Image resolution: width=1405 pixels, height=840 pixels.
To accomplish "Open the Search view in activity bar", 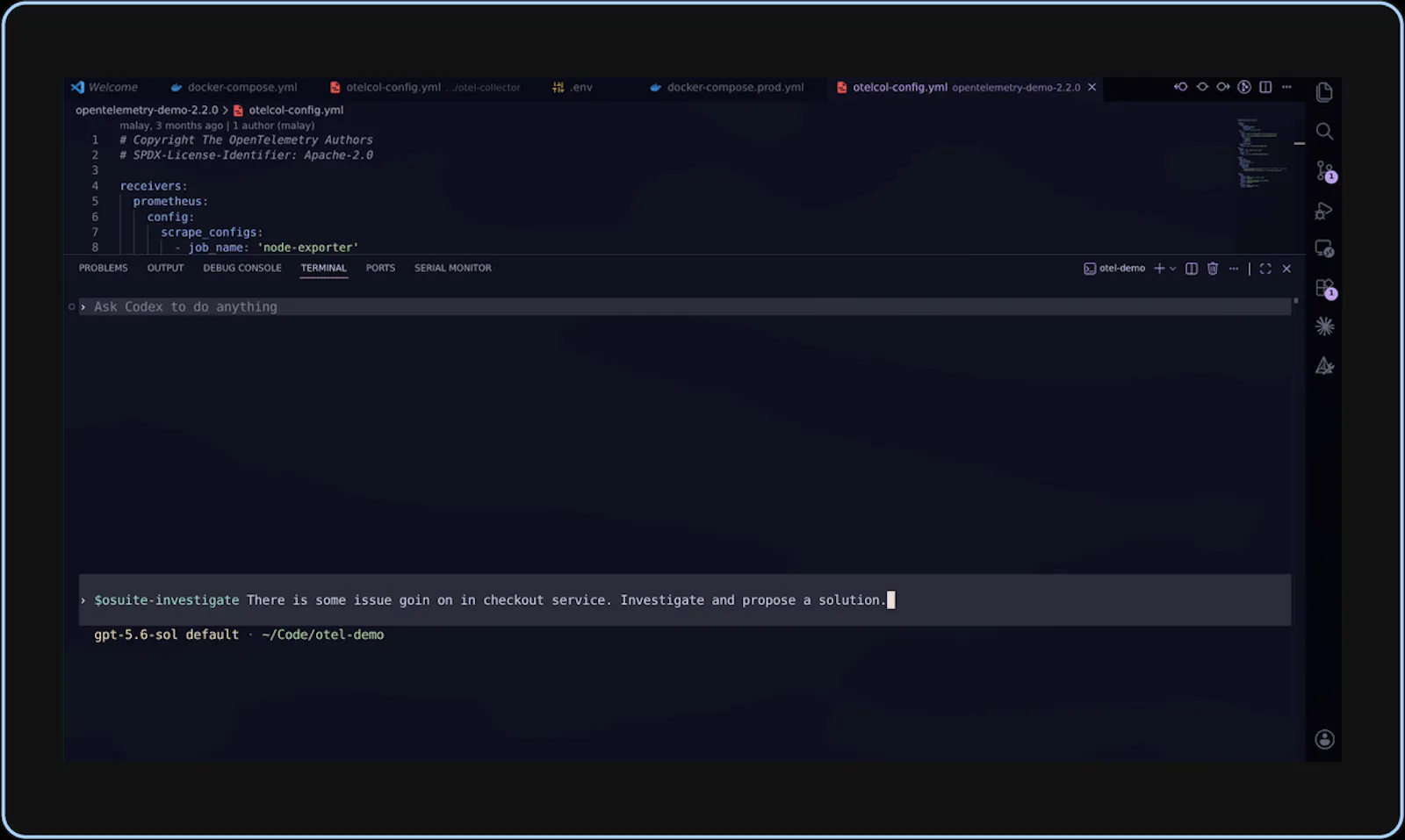I will (1324, 132).
